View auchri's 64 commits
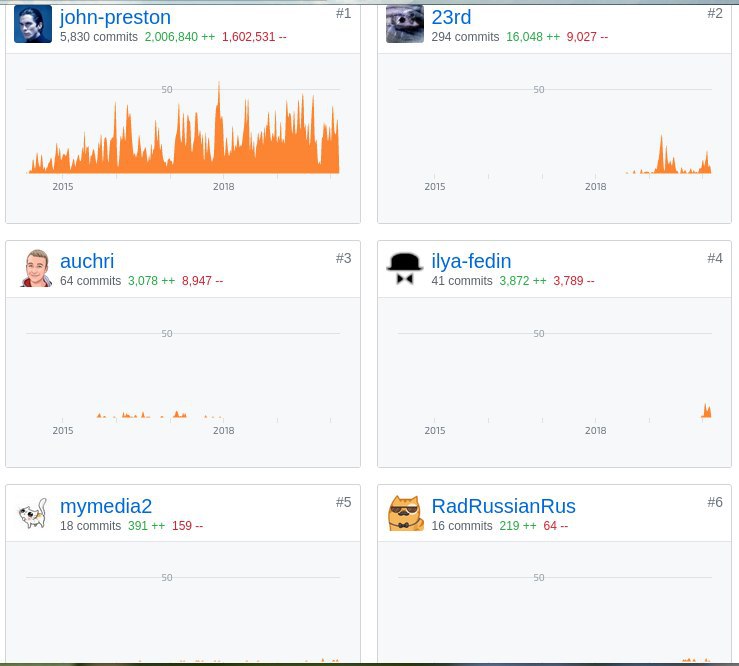This screenshot has height=666, width=739. point(90,281)
